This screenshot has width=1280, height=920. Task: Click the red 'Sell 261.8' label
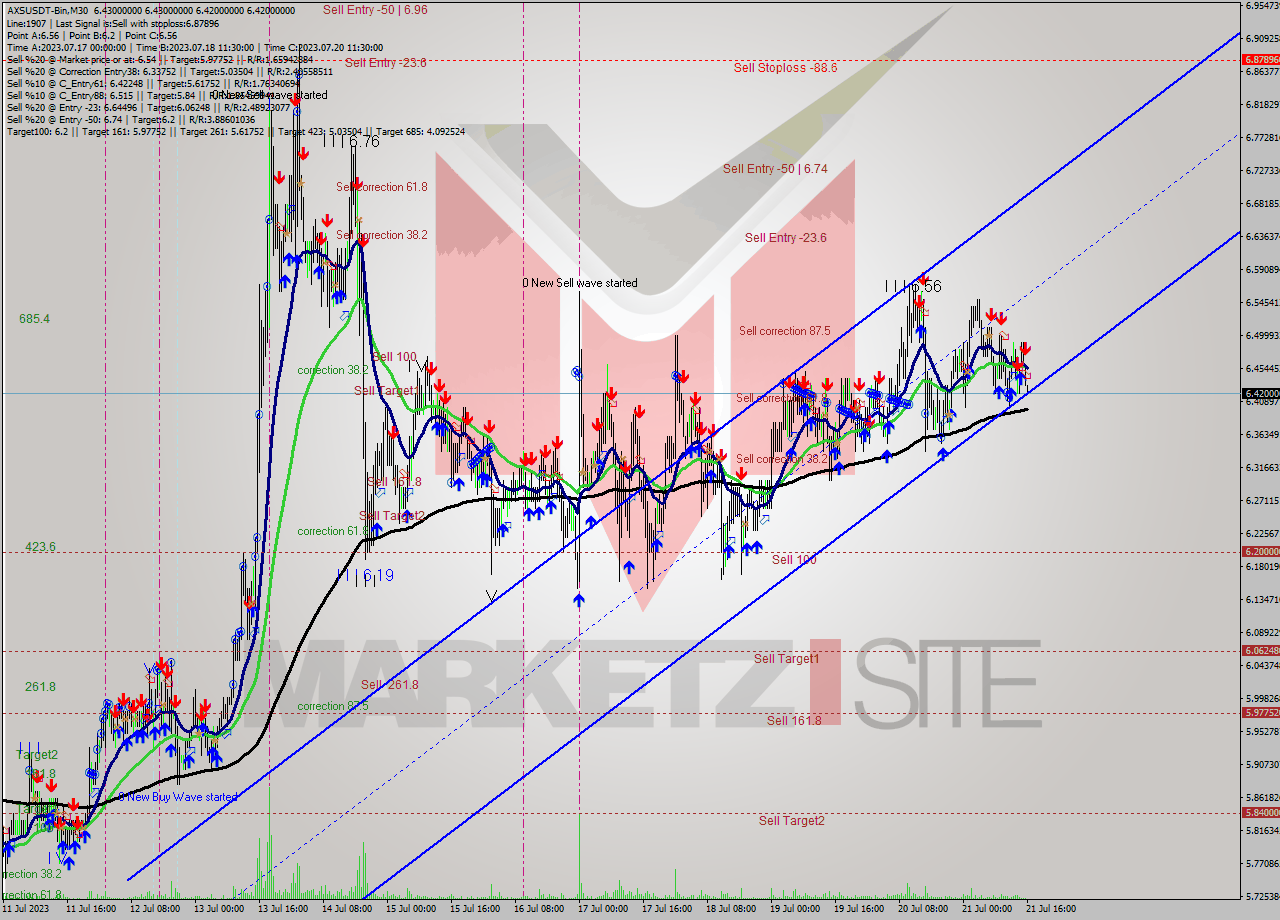point(390,685)
